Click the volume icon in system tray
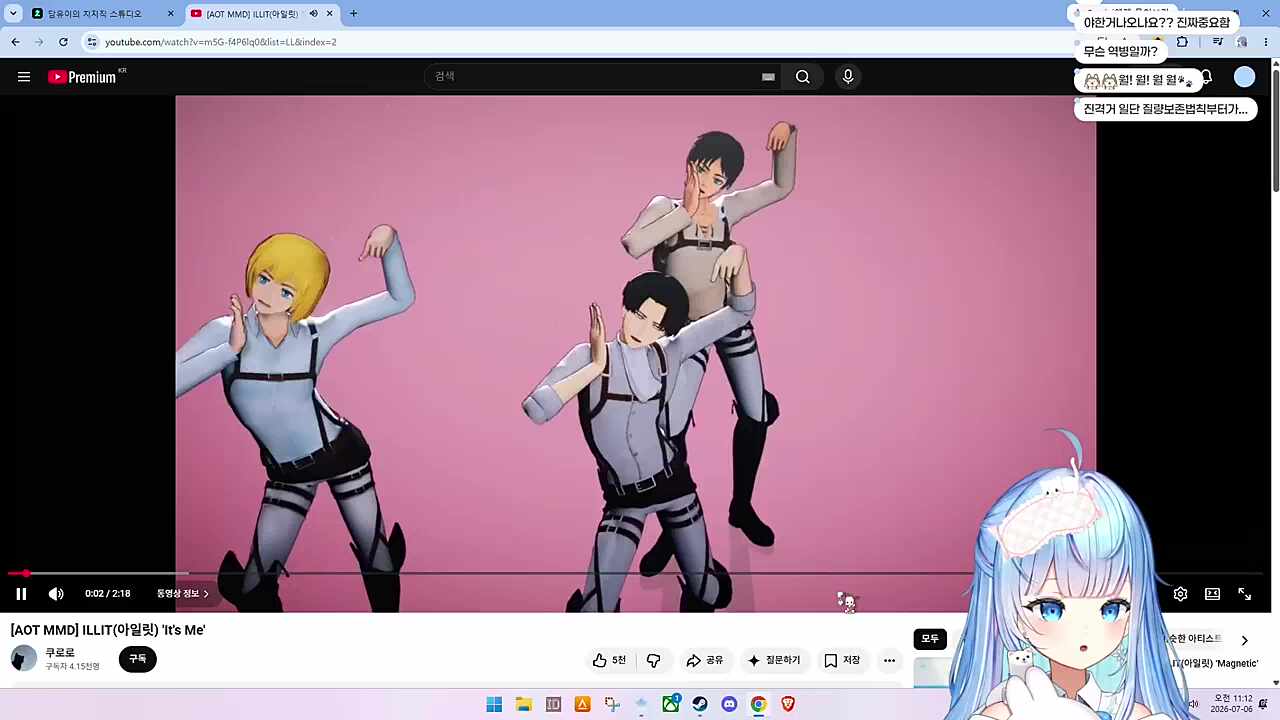Screen dimensions: 1280x720 pos(1193,704)
